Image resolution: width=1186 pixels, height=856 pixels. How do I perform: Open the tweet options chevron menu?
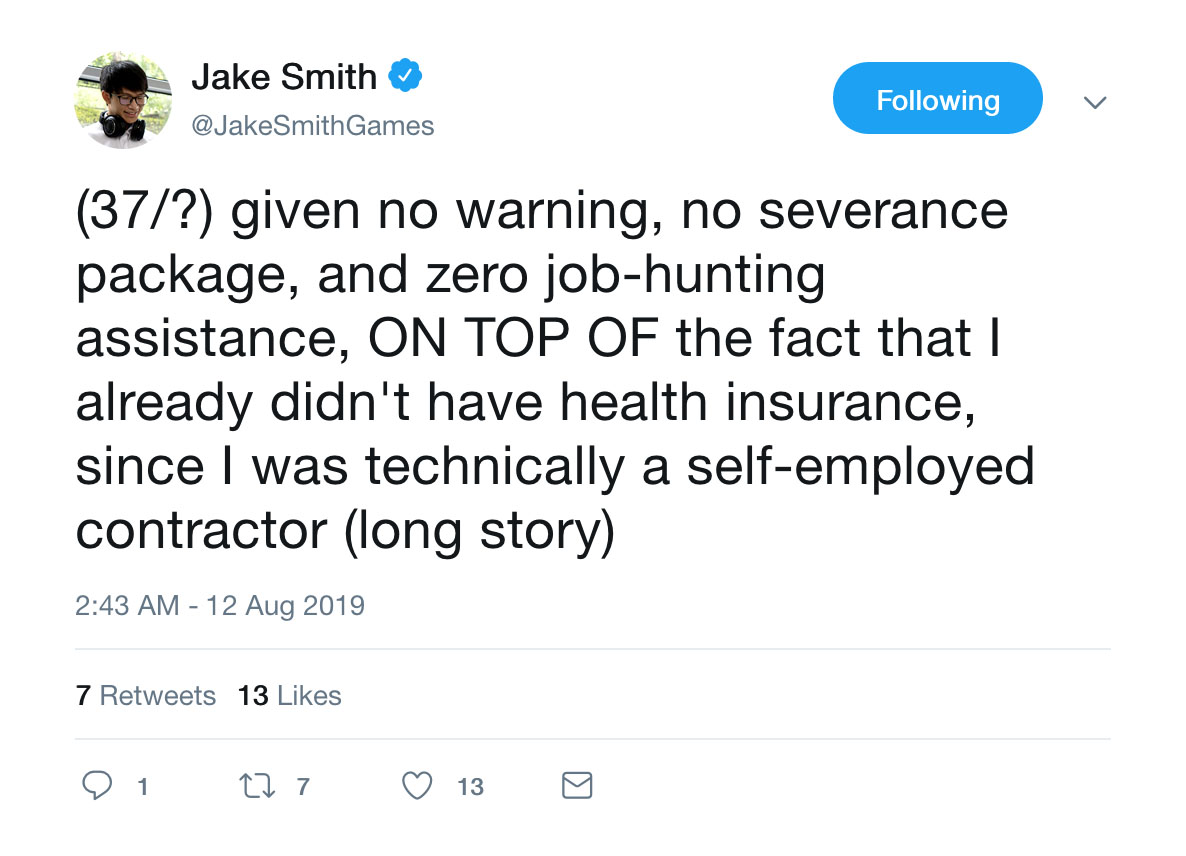pos(1095,101)
